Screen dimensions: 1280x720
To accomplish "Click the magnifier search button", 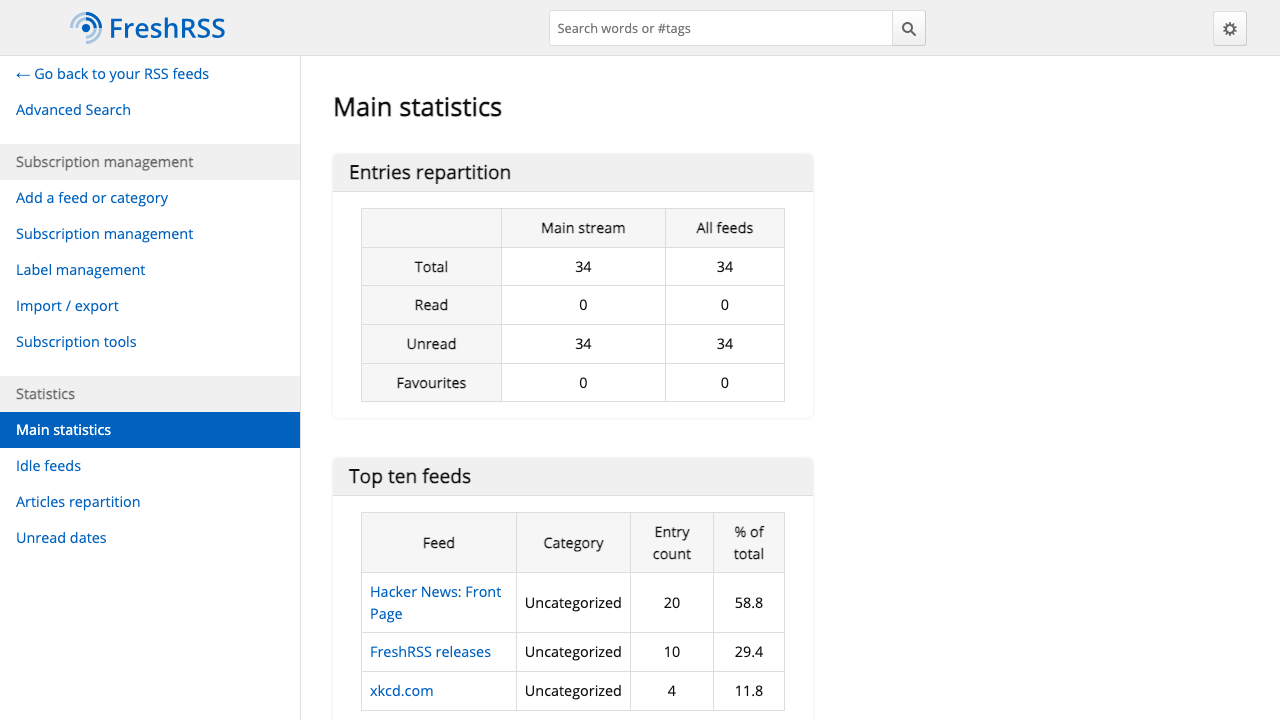I will click(x=909, y=28).
